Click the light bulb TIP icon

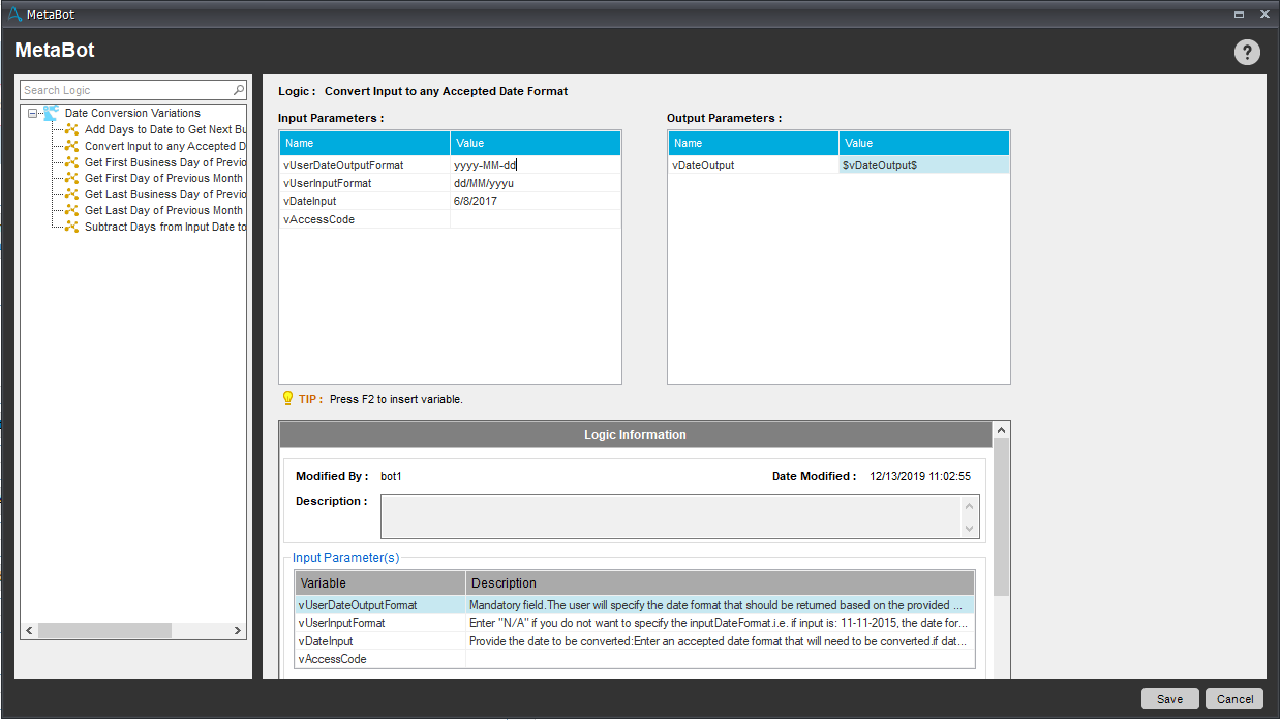pos(288,398)
